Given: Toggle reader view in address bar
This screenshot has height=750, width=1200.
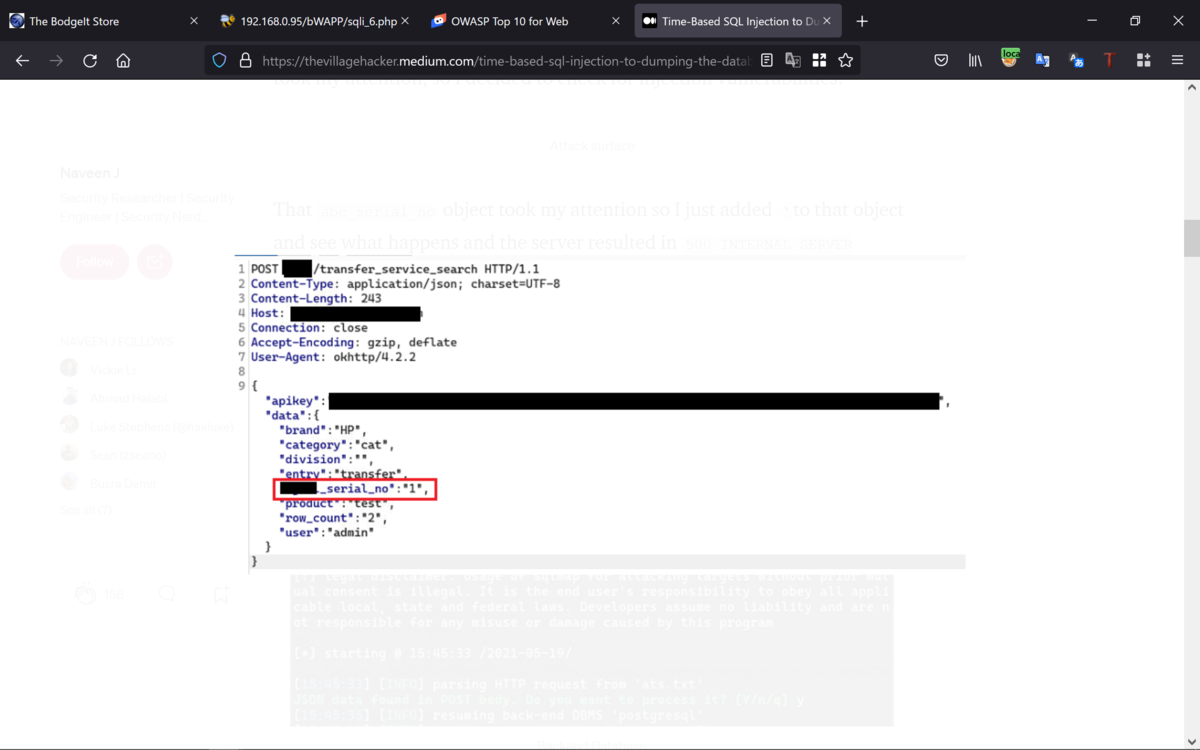Looking at the screenshot, I should (767, 61).
